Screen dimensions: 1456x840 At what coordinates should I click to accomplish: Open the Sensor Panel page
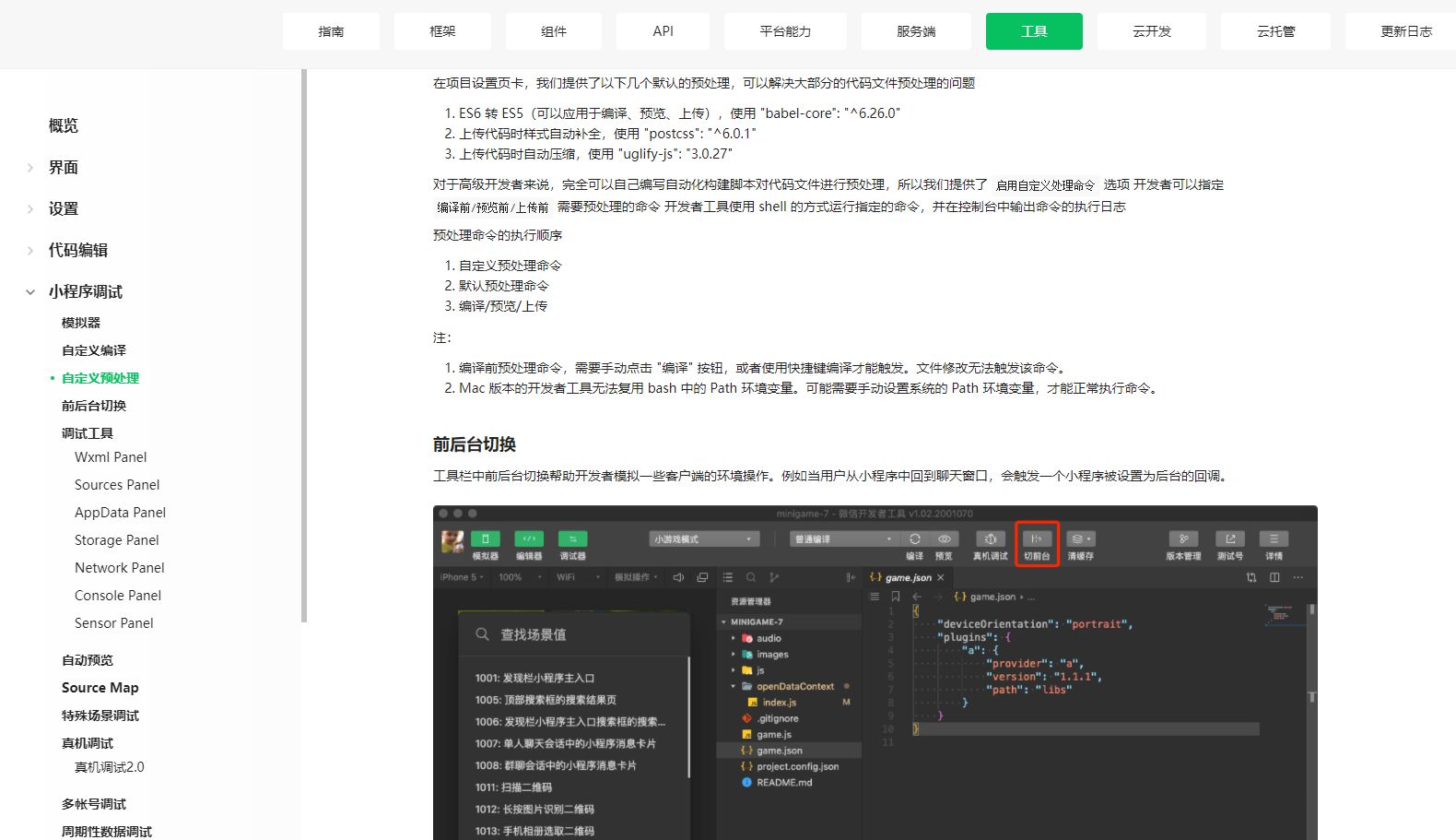pos(114,623)
